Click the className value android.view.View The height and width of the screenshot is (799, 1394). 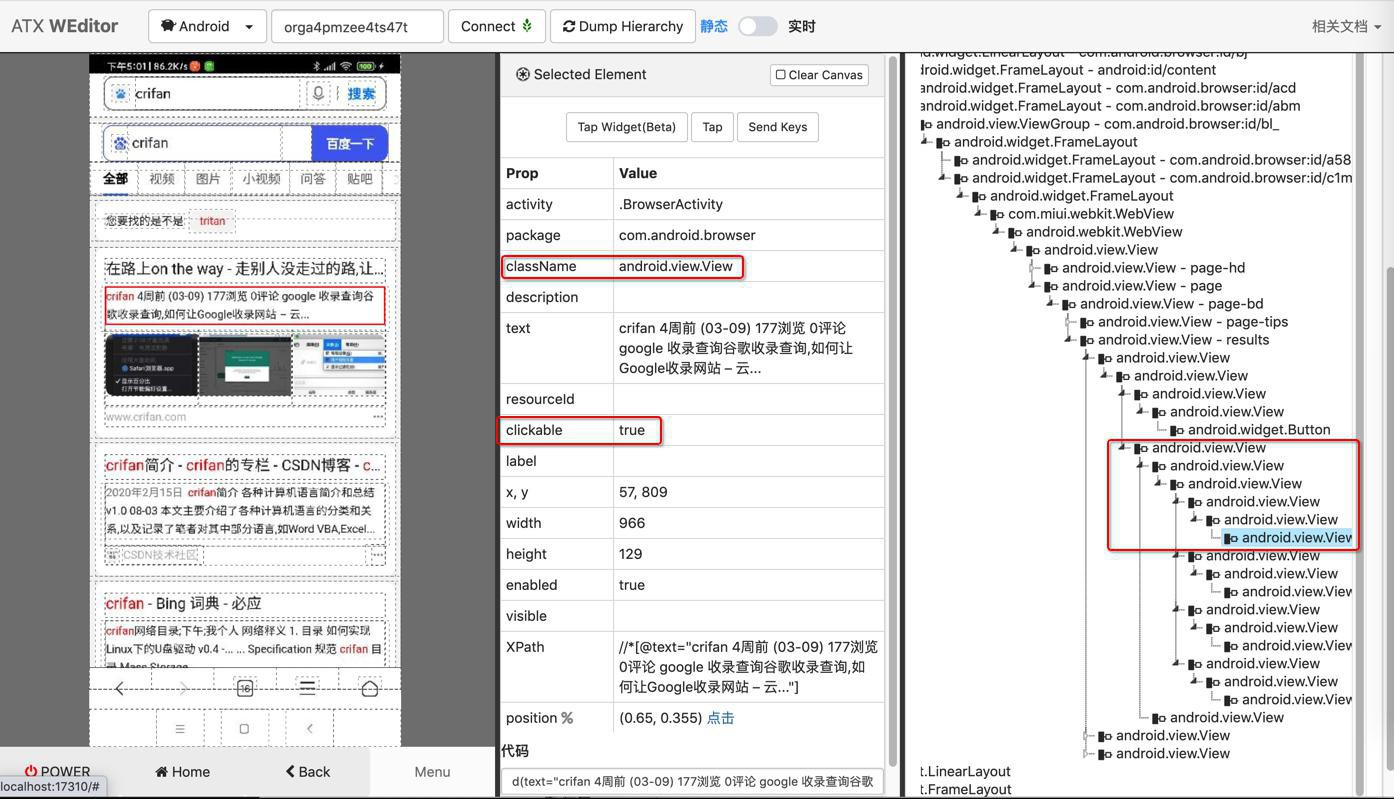[x=675, y=266]
